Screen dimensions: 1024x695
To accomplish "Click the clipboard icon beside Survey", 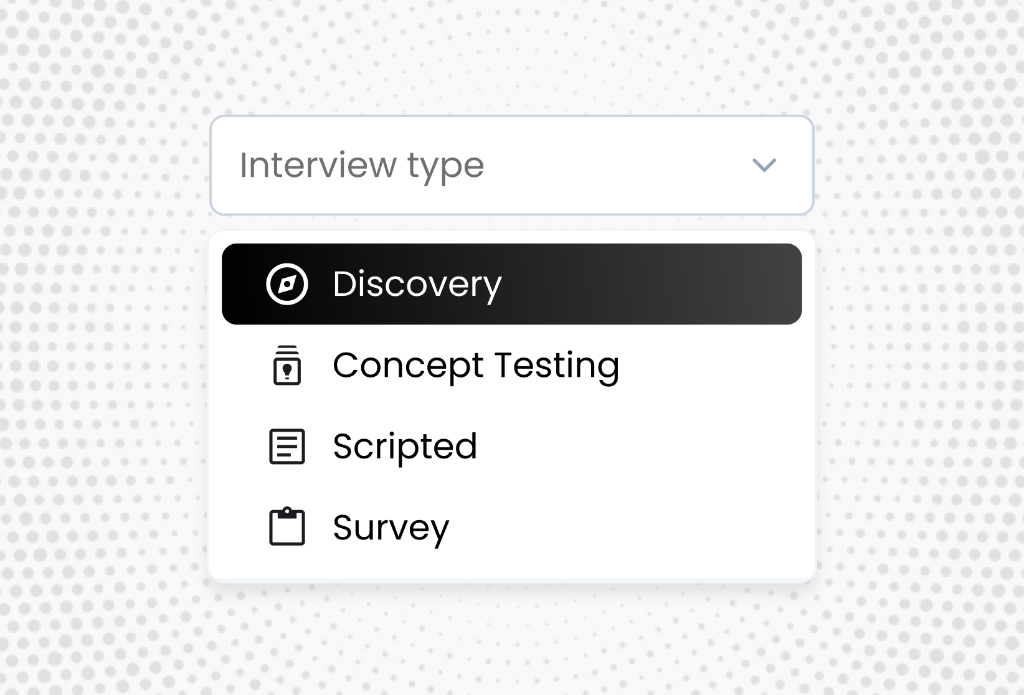I will [286, 527].
